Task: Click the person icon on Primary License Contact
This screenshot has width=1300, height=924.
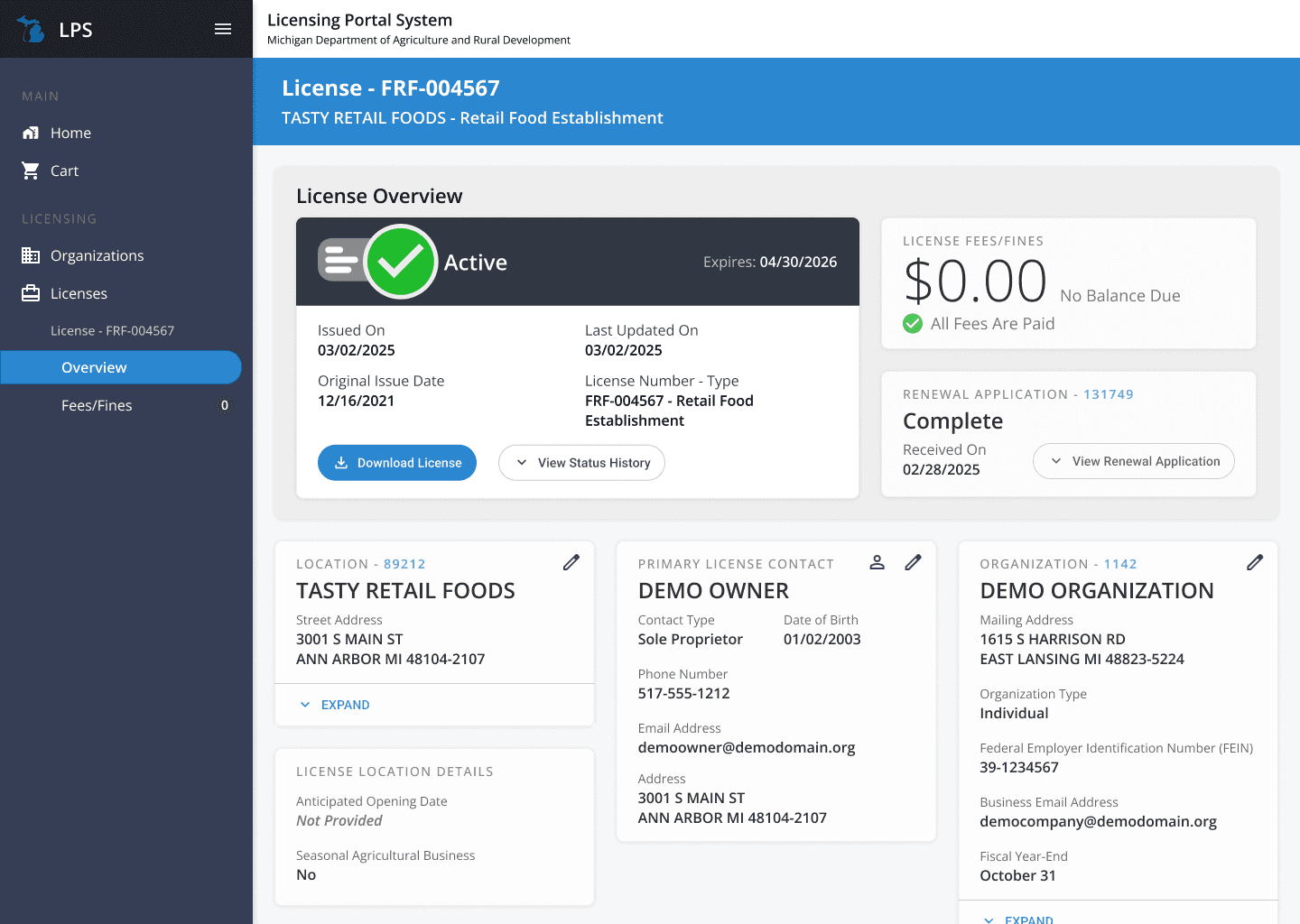Action: (877, 562)
